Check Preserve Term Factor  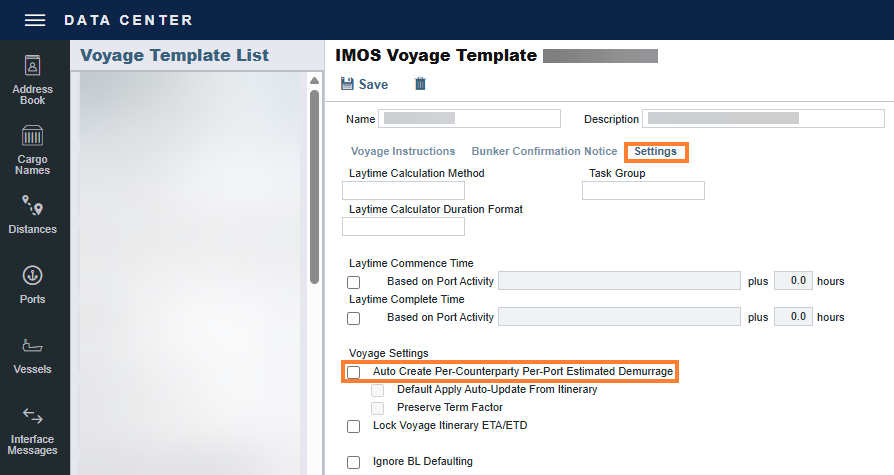point(377,408)
